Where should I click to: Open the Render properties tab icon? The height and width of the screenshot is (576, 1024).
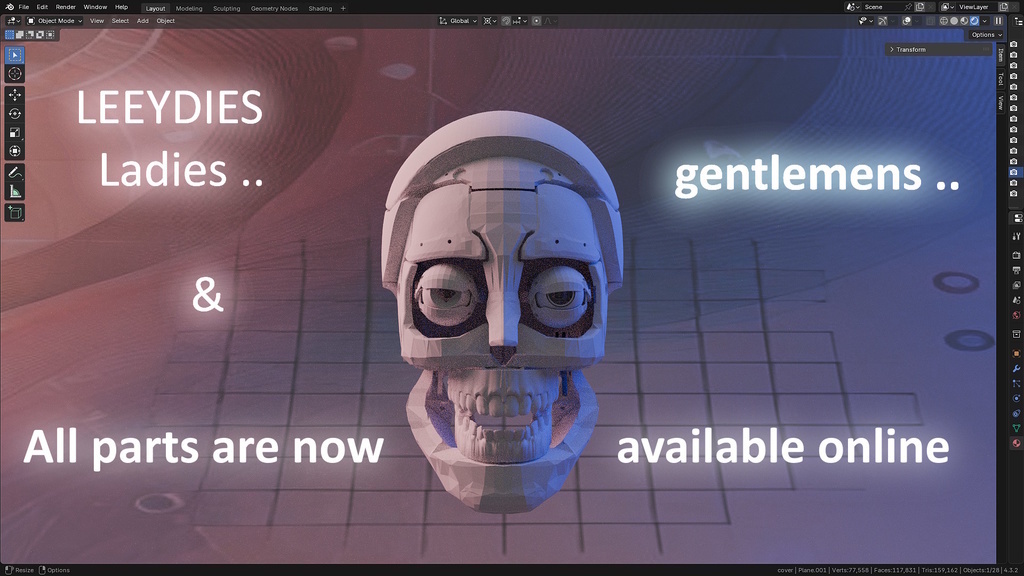tap(1016, 255)
